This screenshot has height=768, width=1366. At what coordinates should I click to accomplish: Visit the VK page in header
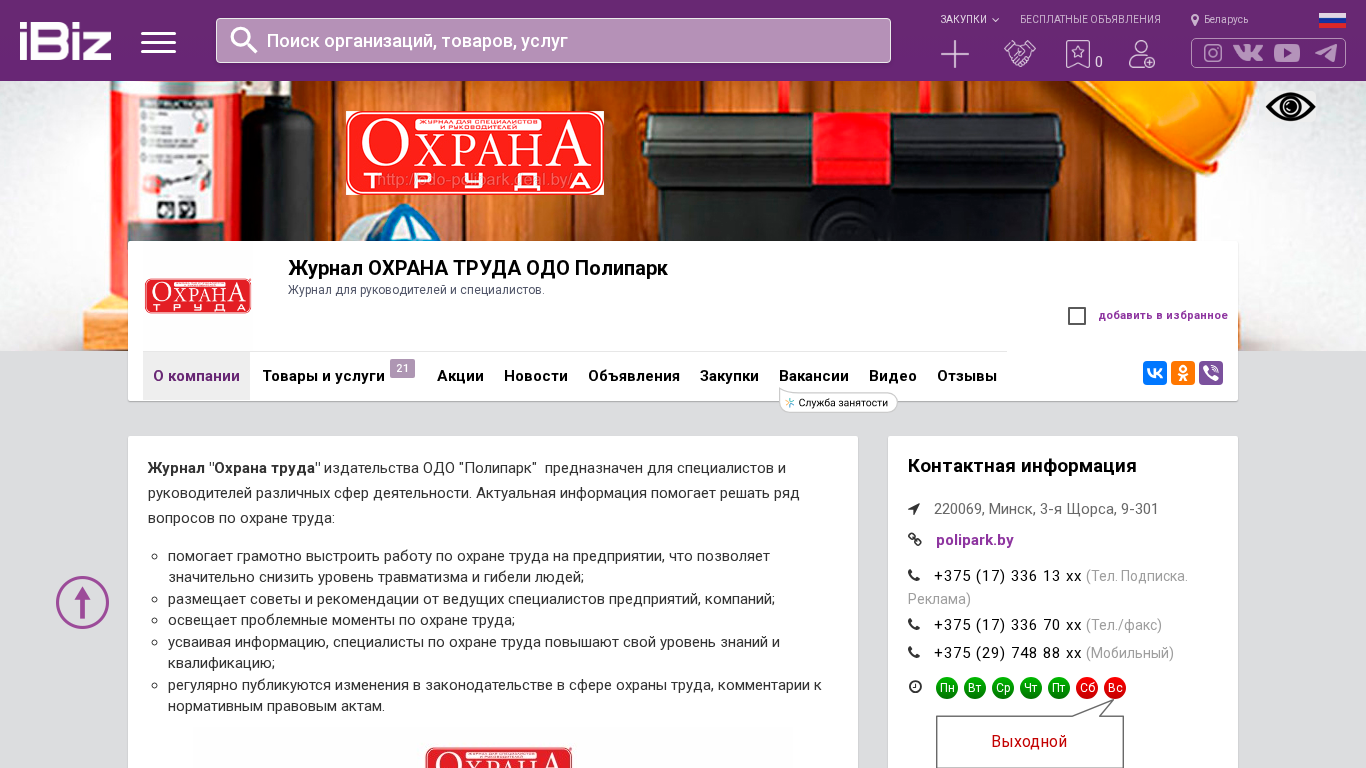click(x=1248, y=53)
